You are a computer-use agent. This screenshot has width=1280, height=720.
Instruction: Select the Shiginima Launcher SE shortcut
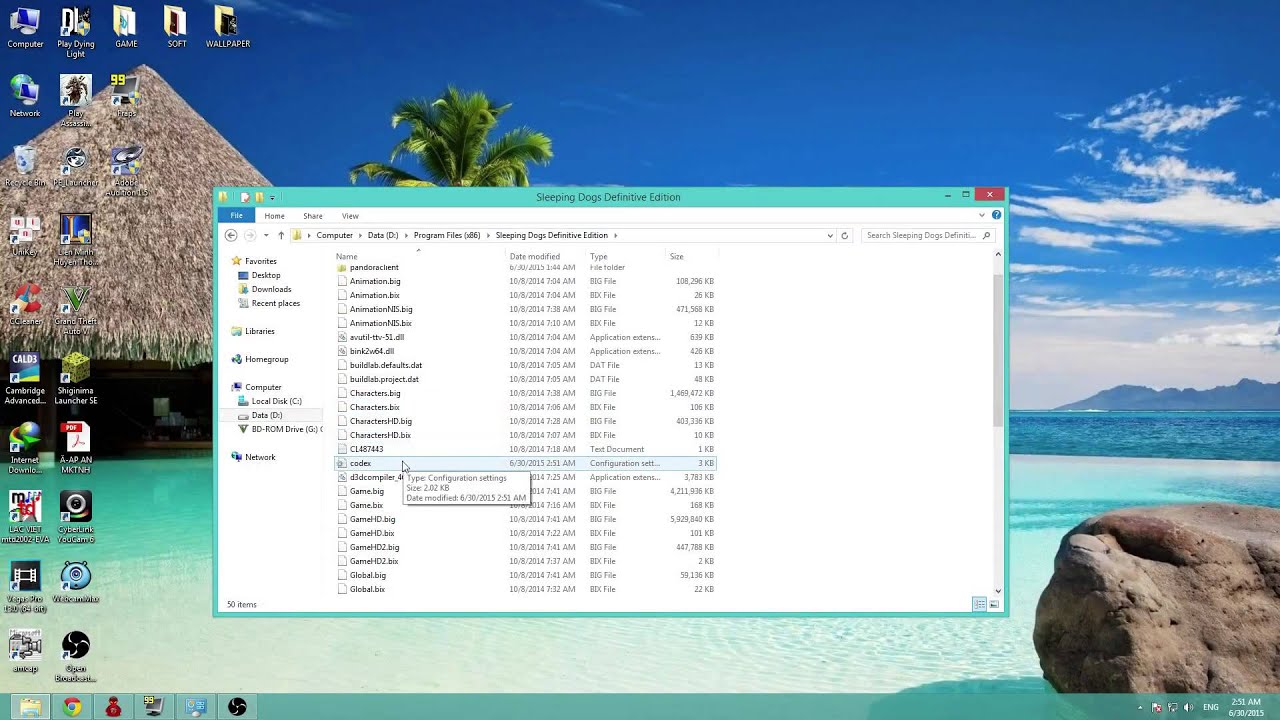point(76,380)
